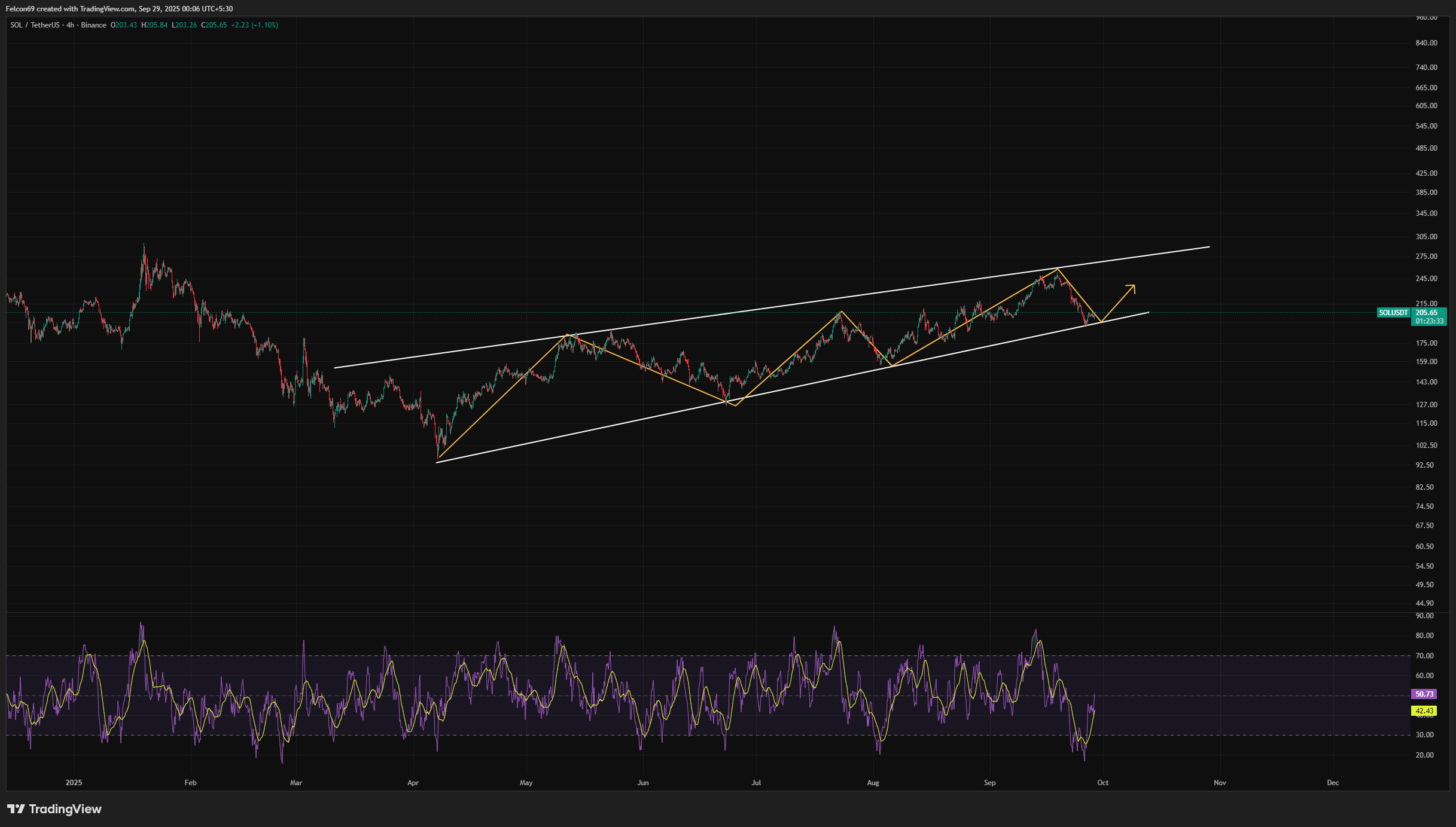Image resolution: width=1456 pixels, height=827 pixels.
Task: Click the 2025 year label on time axis
Action: pyautogui.click(x=74, y=783)
